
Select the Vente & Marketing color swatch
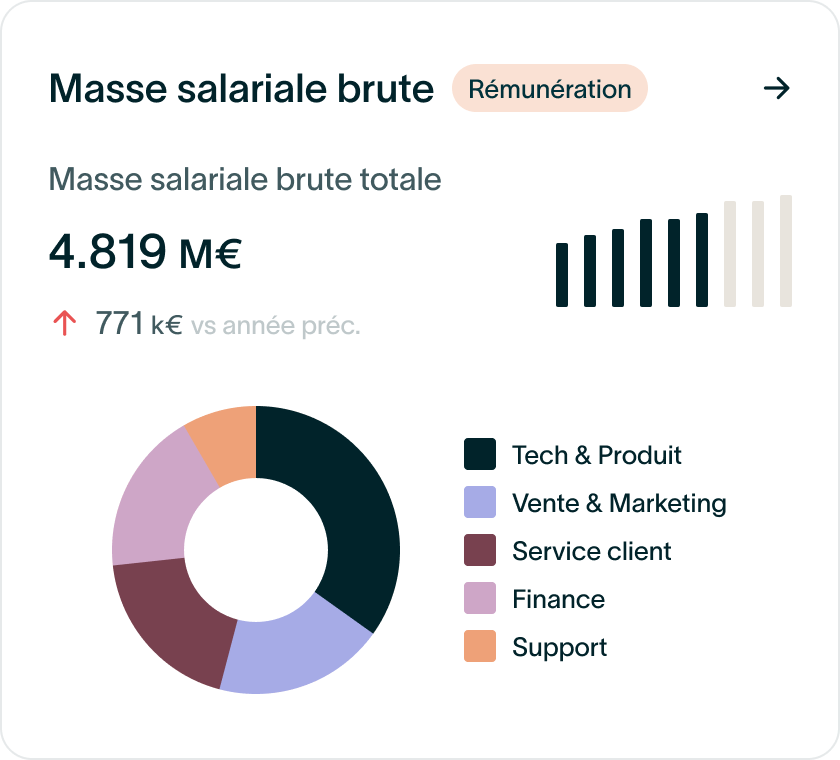coord(479,502)
